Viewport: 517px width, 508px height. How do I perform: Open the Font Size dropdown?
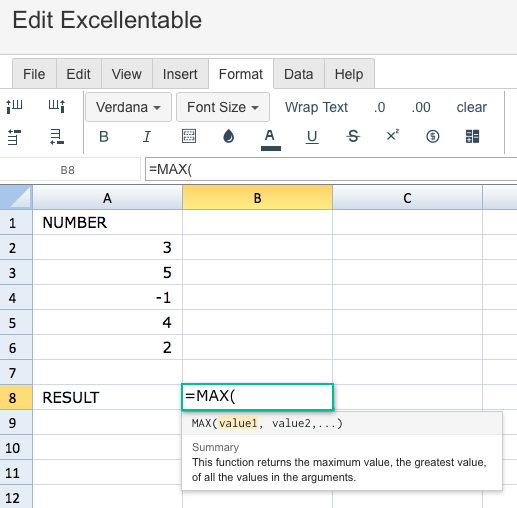click(223, 107)
